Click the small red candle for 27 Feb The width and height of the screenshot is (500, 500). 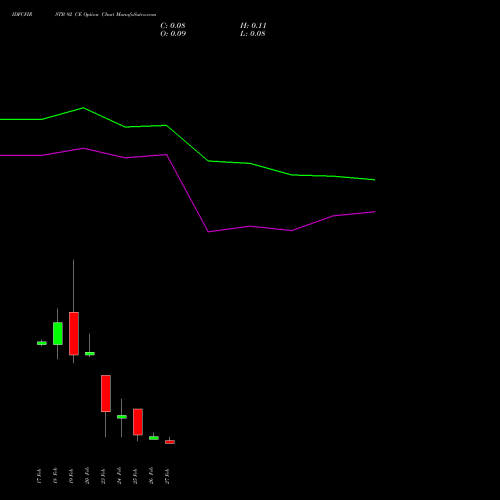click(170, 442)
